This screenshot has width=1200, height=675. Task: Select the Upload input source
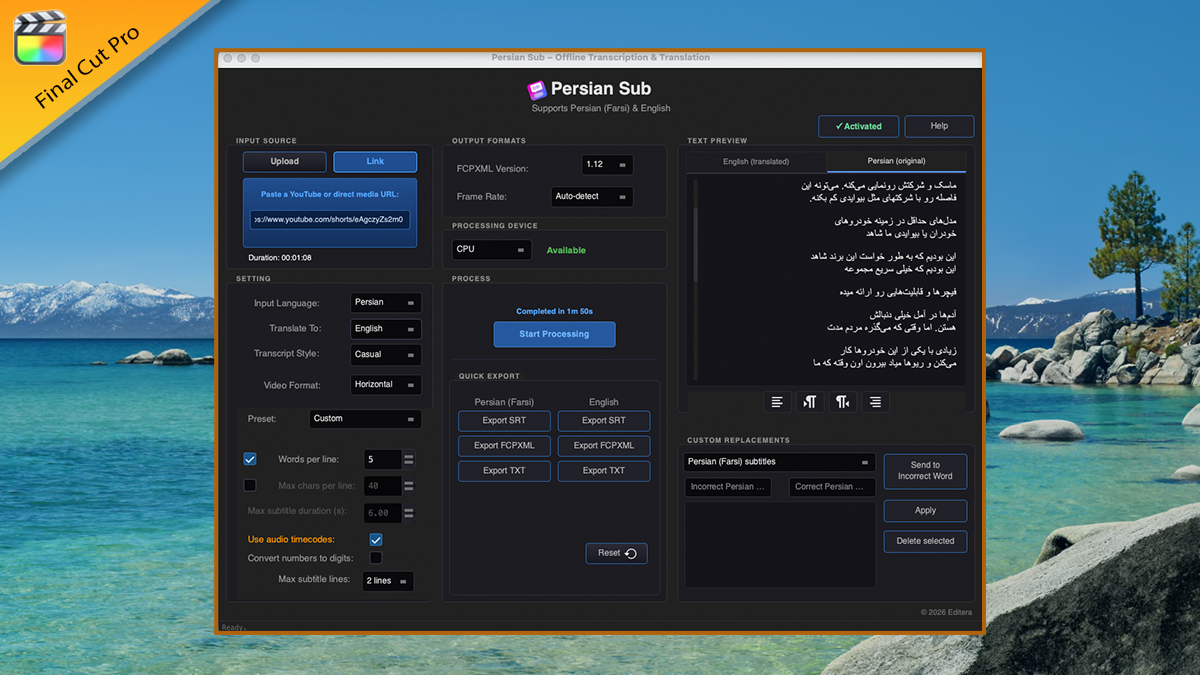(285, 161)
